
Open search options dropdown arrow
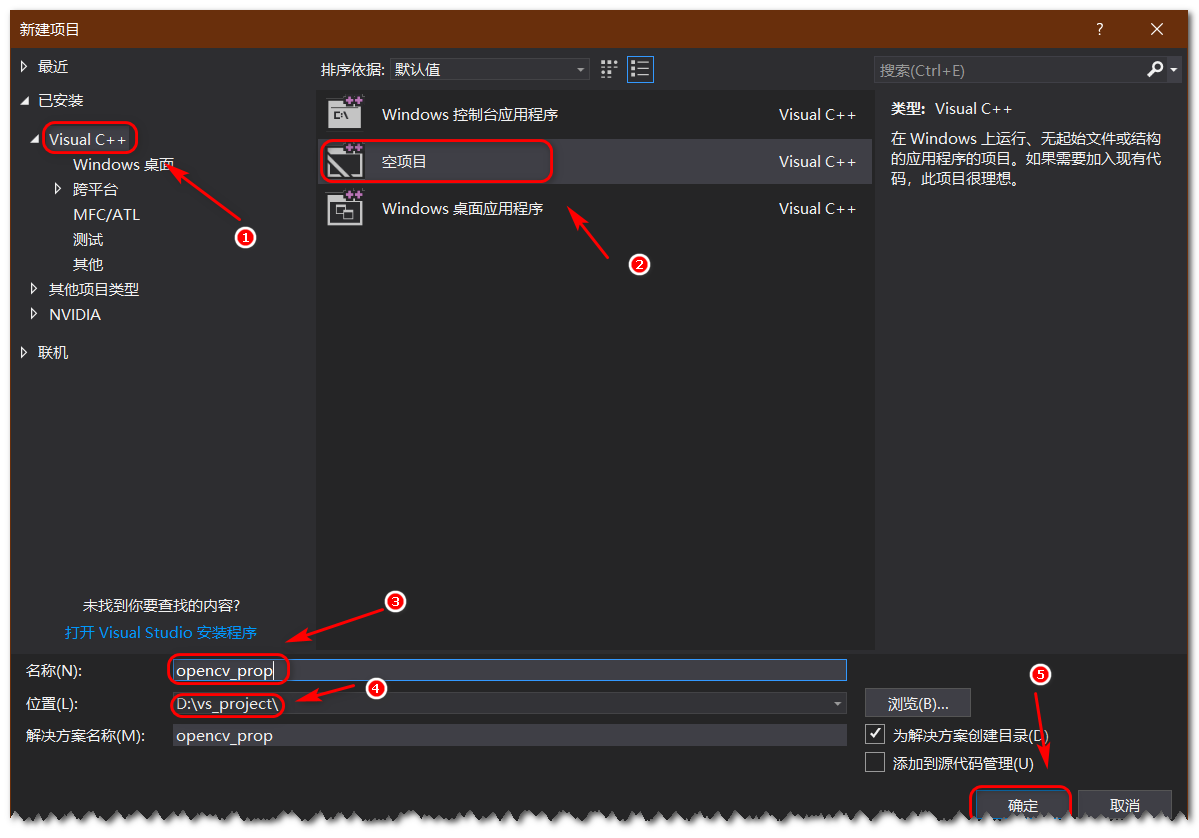click(x=1174, y=70)
